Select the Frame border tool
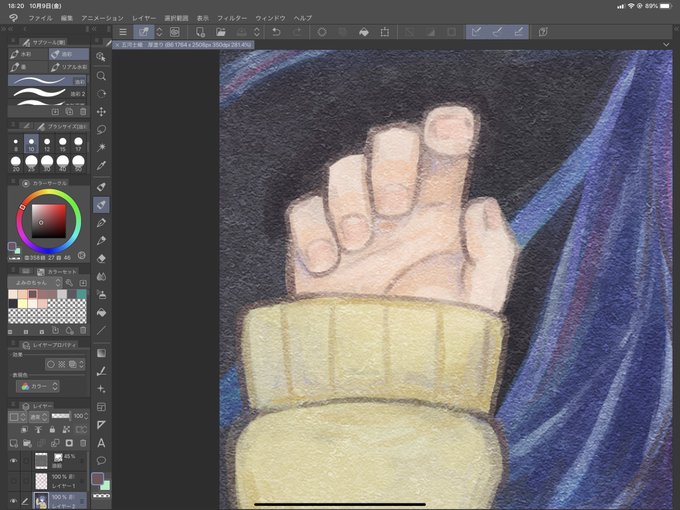 point(101,407)
